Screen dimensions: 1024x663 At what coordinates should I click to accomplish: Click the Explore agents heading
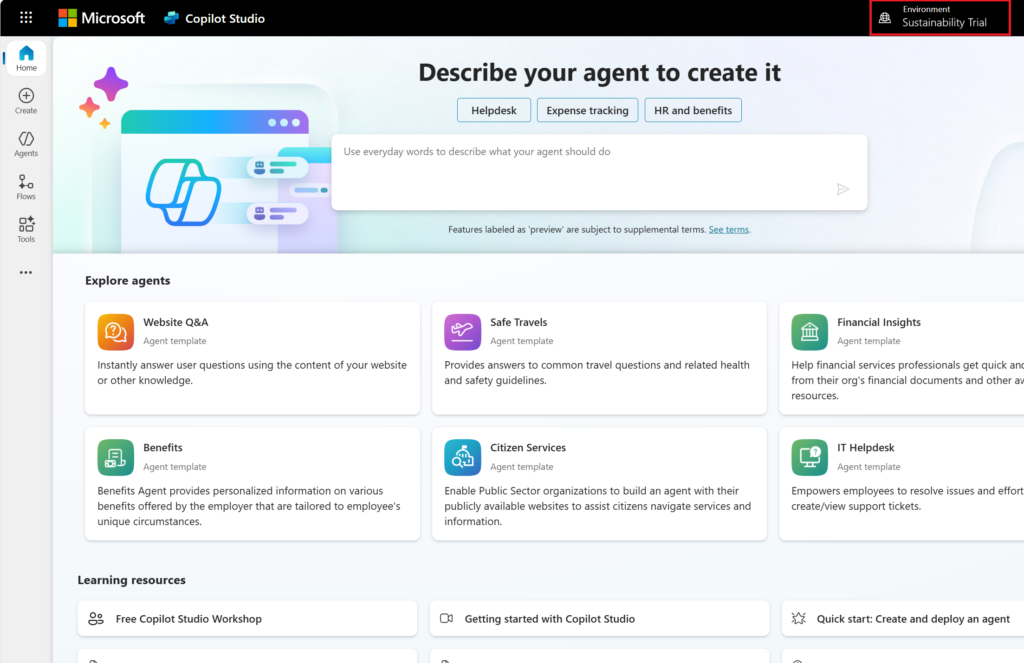click(127, 280)
